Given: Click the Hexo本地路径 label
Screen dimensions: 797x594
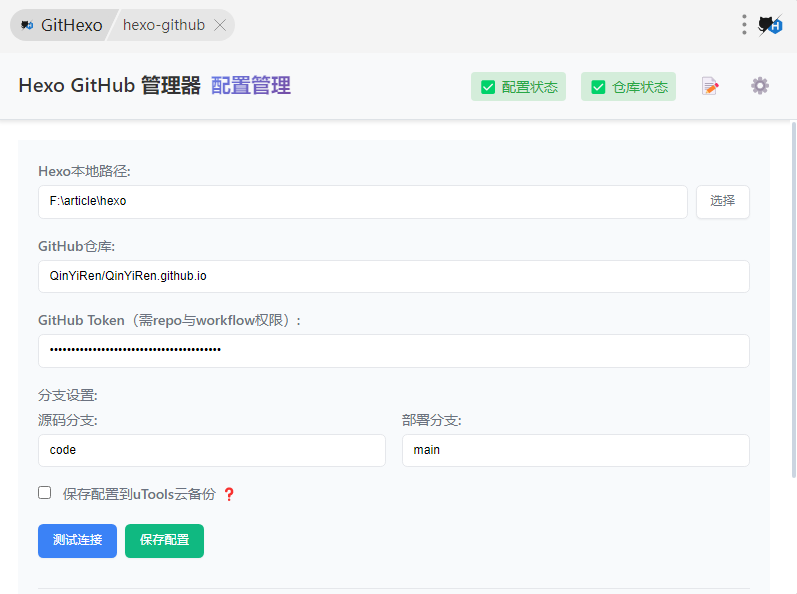Looking at the screenshot, I should pos(84,171).
